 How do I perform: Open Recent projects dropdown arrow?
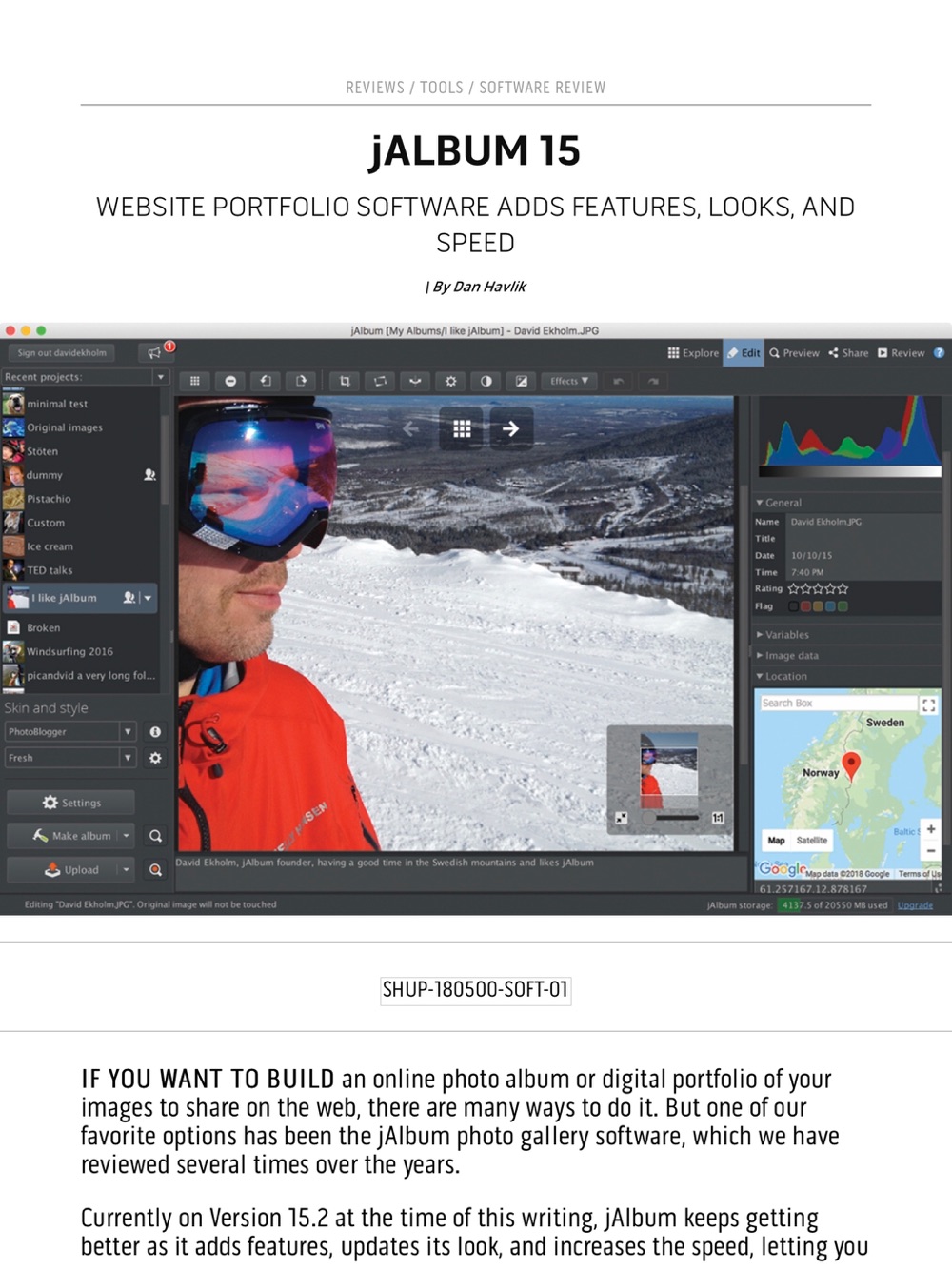coord(161,377)
